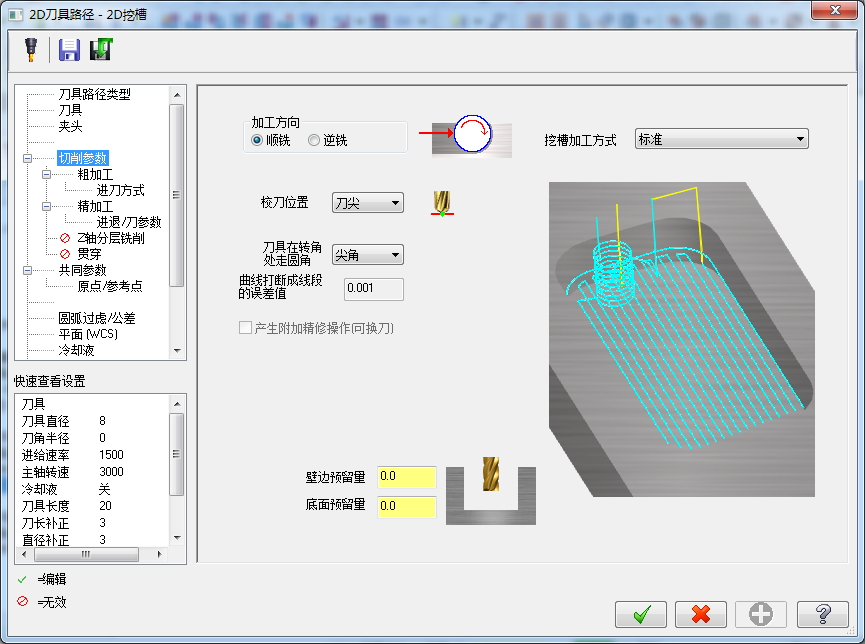Cancel the dialog with the red X button

coord(701,614)
